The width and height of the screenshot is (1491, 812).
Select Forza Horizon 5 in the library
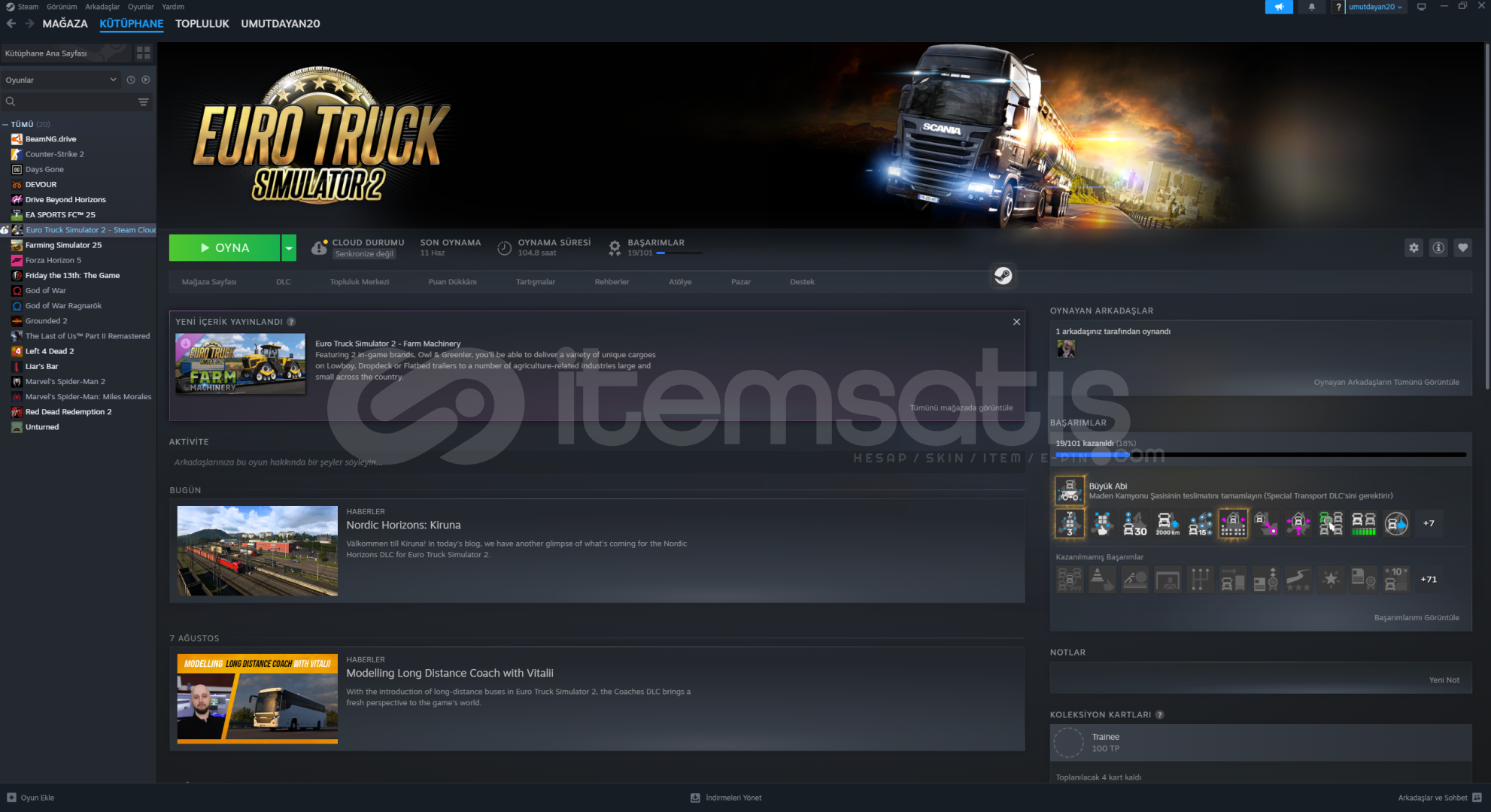pos(53,260)
